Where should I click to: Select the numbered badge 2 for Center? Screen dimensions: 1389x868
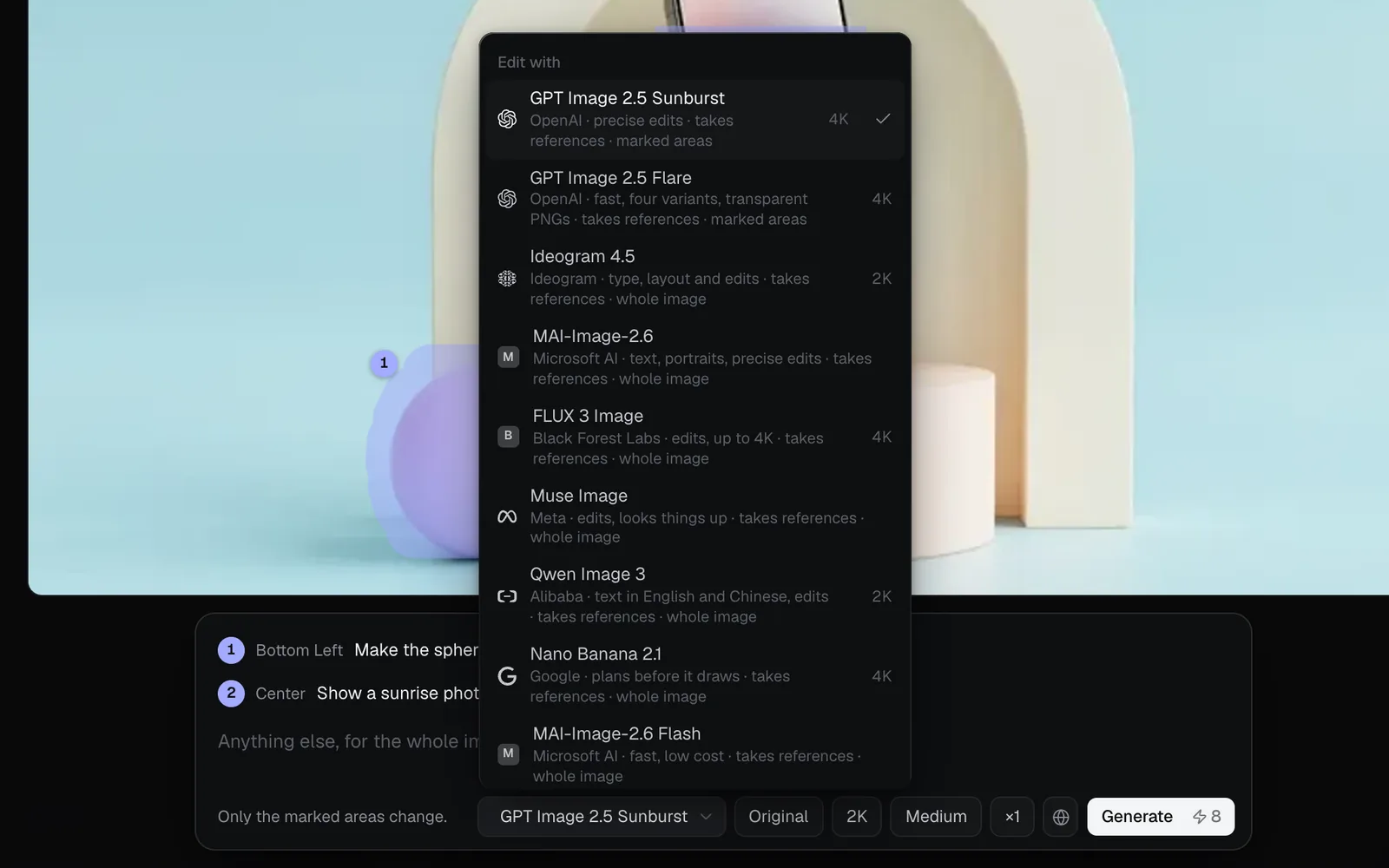tap(231, 693)
